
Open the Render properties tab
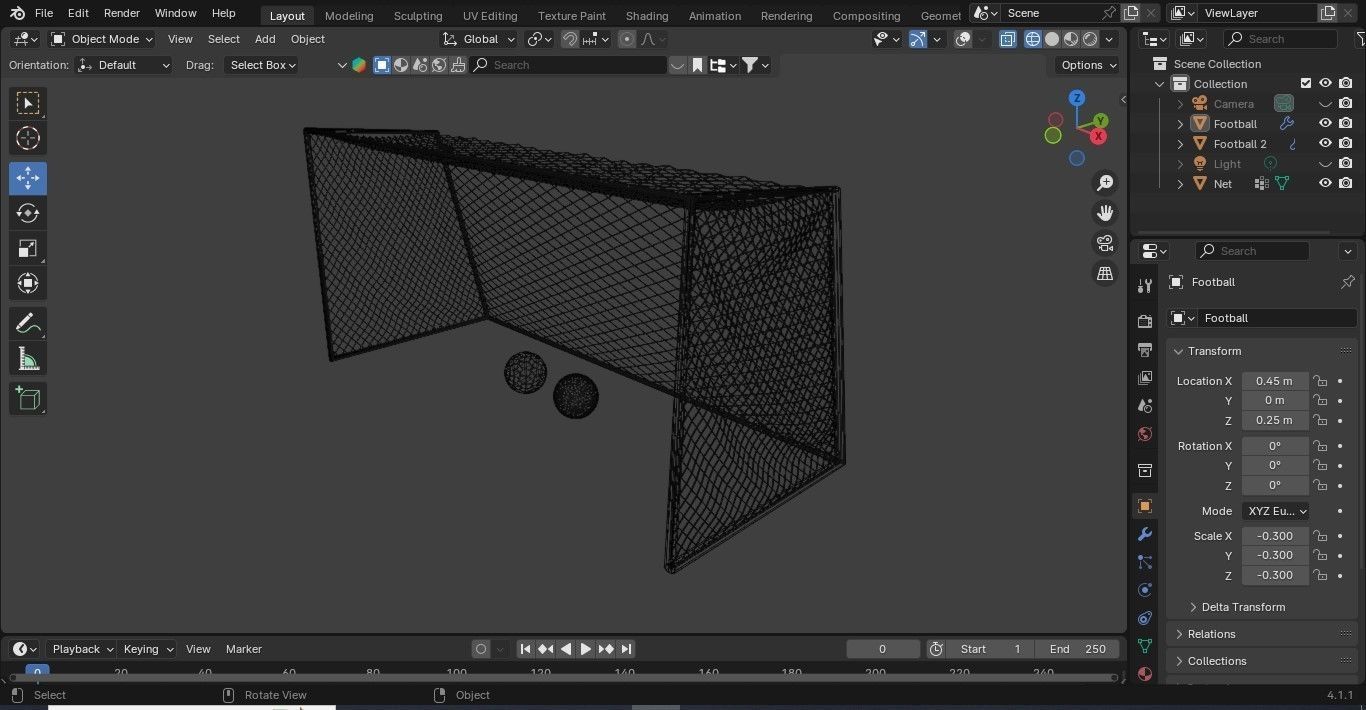coord(1145,322)
